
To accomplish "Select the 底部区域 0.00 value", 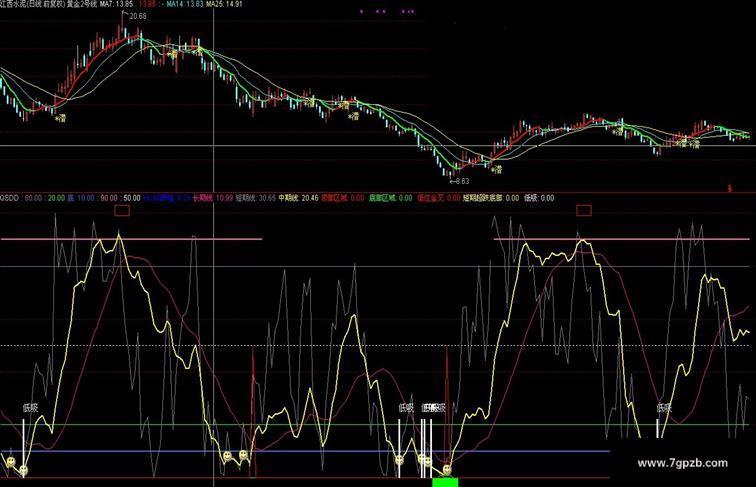I will click(x=391, y=198).
